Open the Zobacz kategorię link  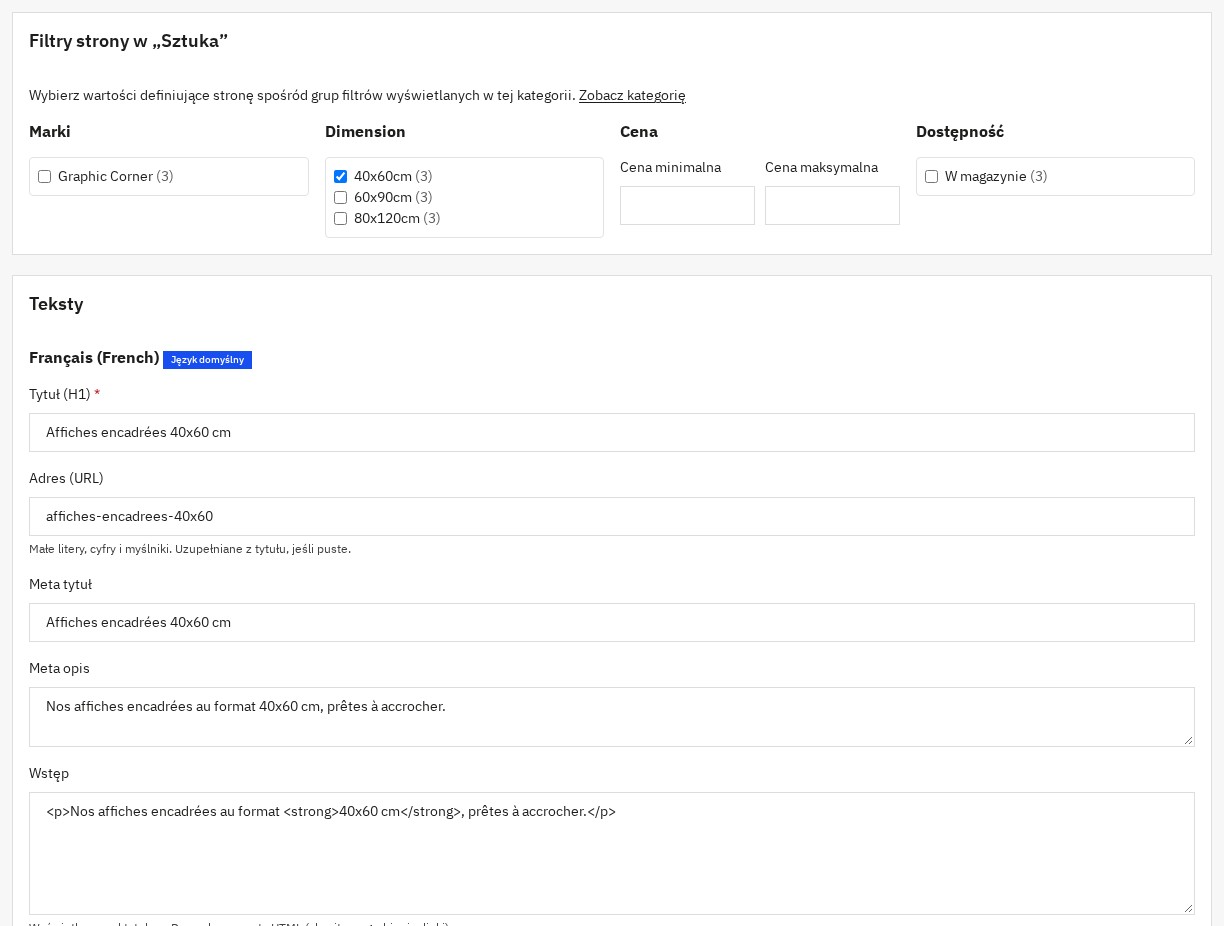pyautogui.click(x=632, y=96)
